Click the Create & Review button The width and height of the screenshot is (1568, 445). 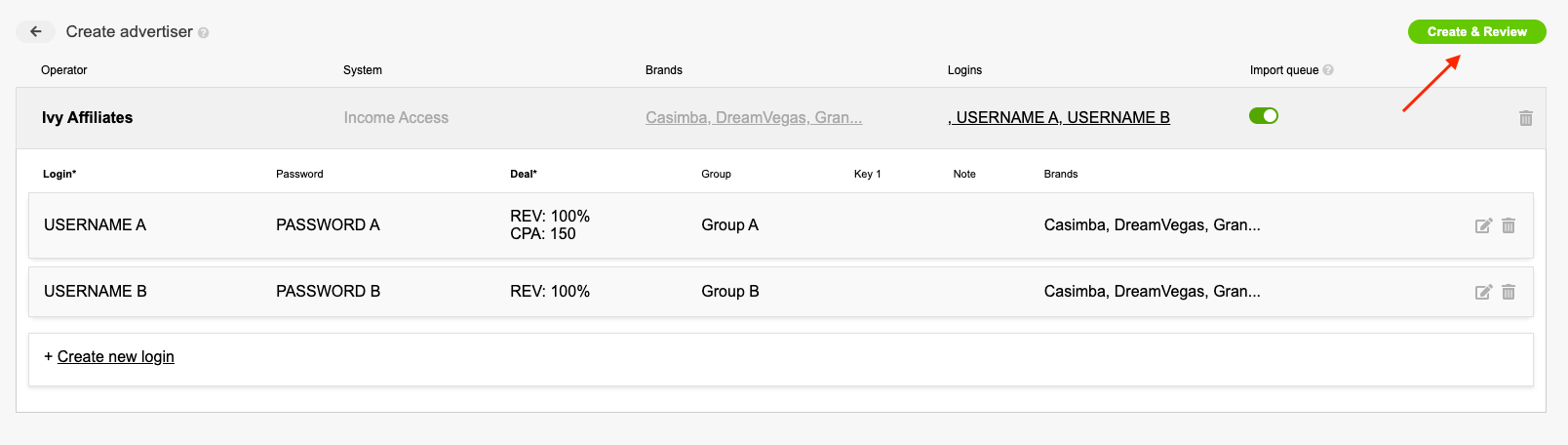click(1476, 31)
